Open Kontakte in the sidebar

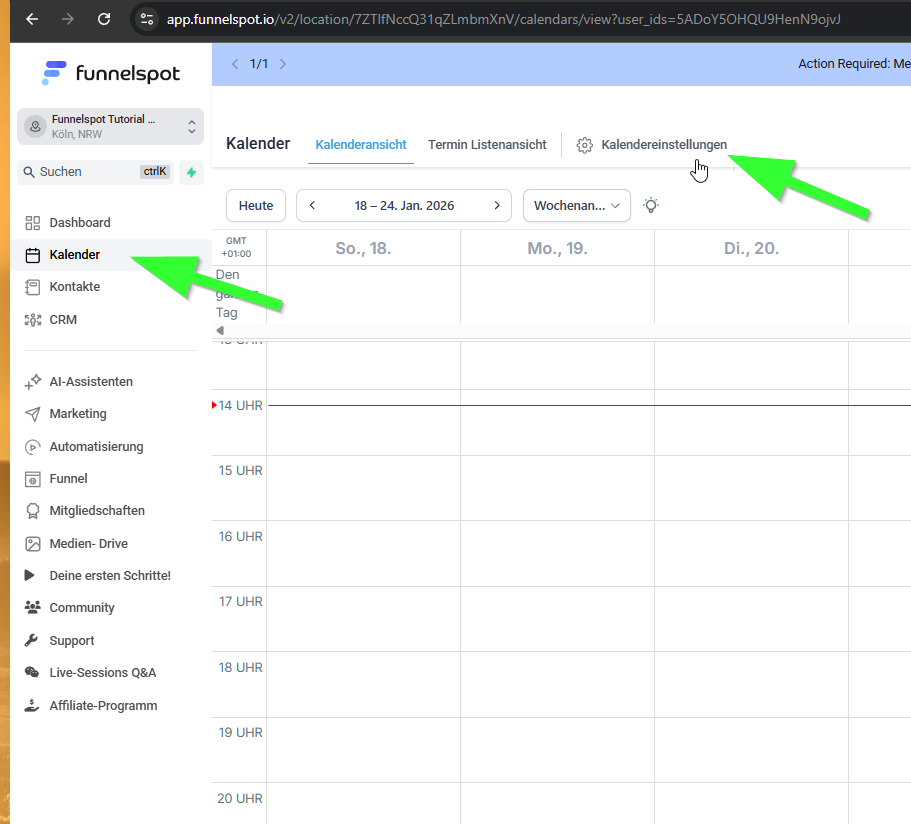click(74, 286)
